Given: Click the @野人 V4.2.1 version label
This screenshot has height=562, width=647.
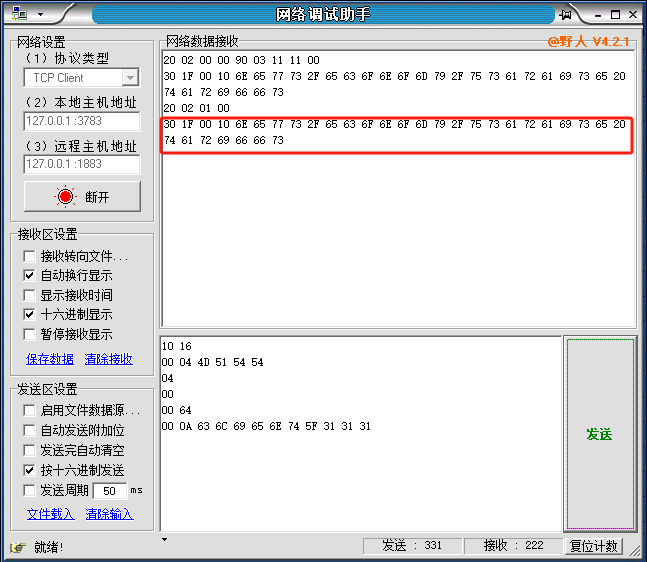Looking at the screenshot, I should click(588, 41).
